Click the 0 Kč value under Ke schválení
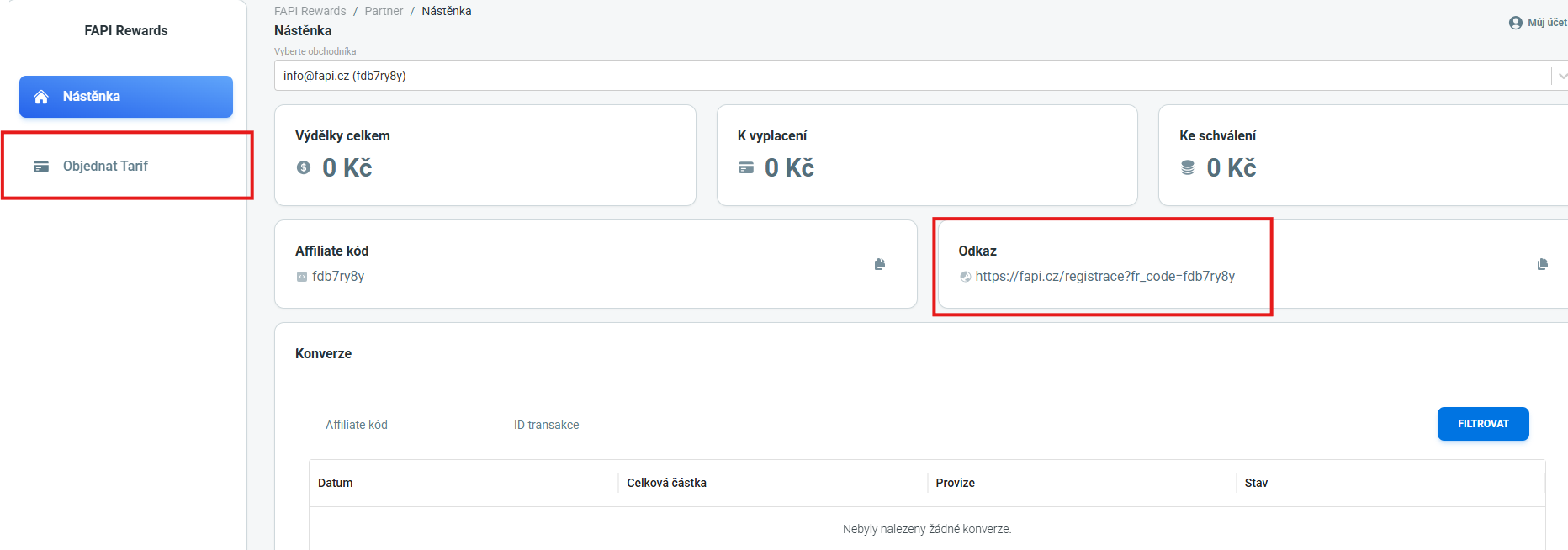Viewport: 1568px width, 550px height. [1232, 168]
